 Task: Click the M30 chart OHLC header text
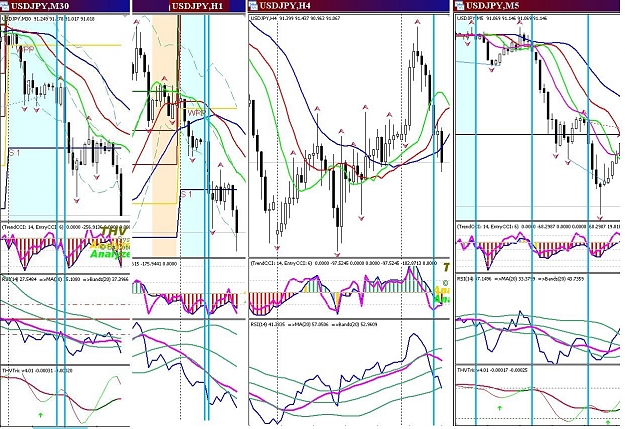coord(48,18)
